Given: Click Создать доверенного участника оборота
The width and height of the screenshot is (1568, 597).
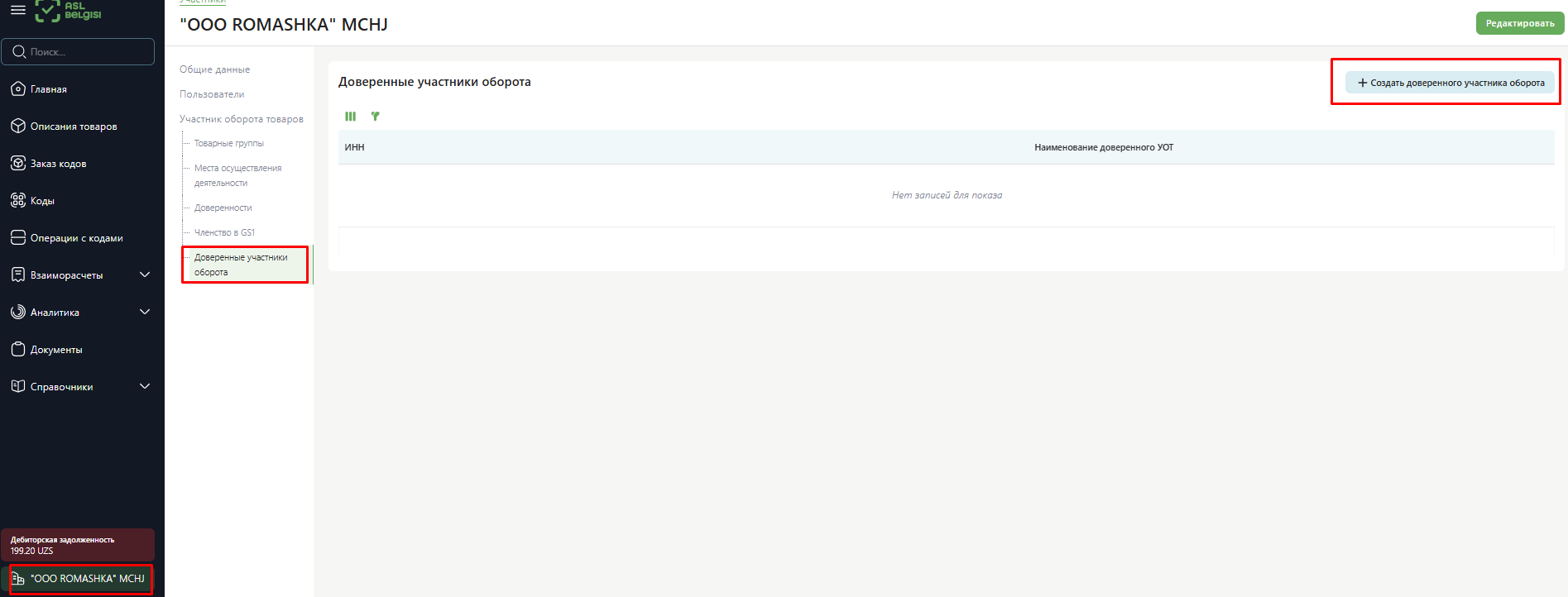Looking at the screenshot, I should tap(1450, 83).
